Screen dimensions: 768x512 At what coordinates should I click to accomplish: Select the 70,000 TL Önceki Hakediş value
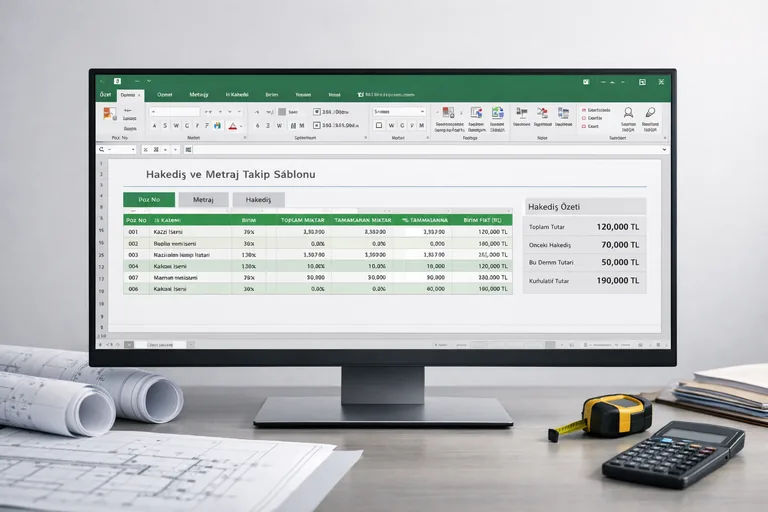point(620,244)
